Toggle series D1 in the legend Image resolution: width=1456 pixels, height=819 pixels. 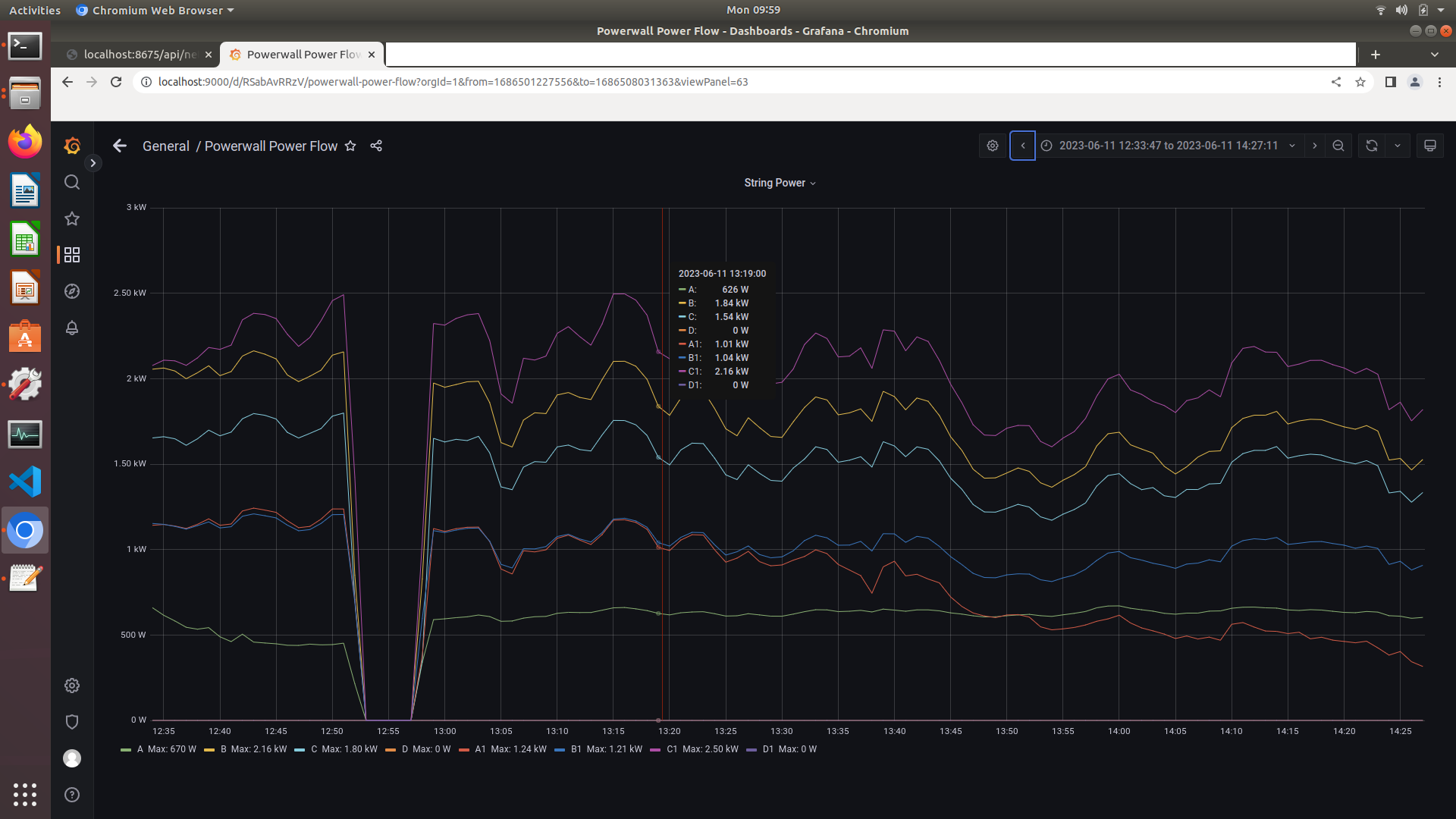(767, 749)
